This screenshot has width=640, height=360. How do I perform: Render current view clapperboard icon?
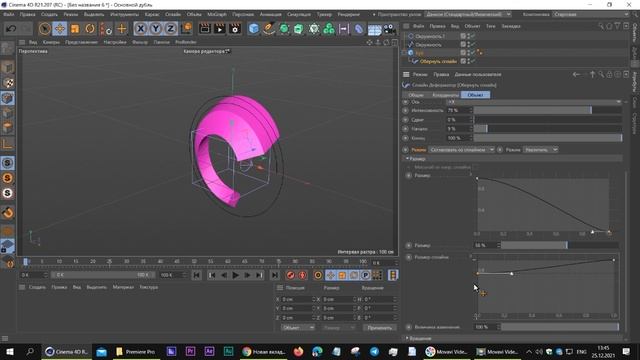tap(204, 29)
